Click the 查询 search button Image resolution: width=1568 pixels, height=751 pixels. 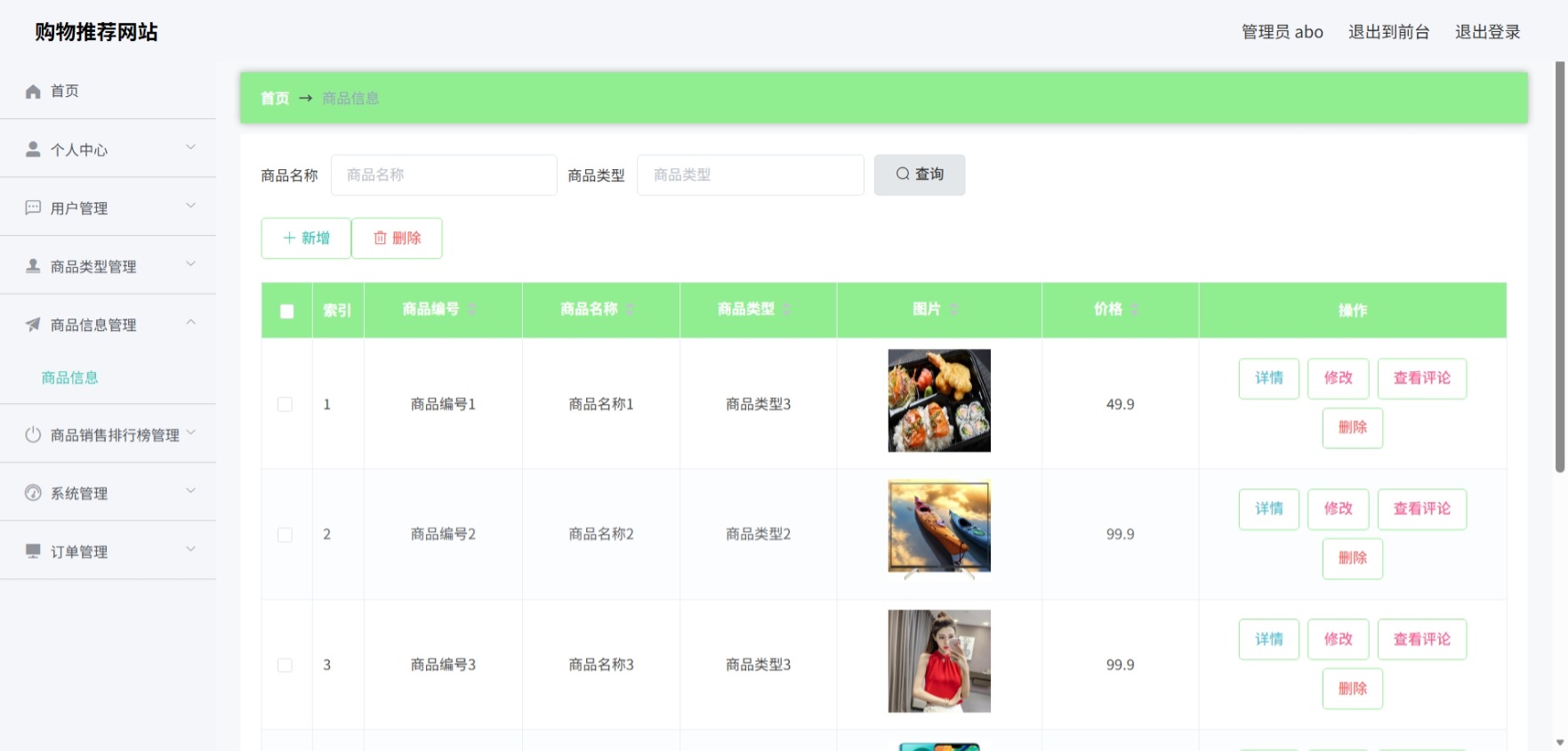[x=920, y=174]
